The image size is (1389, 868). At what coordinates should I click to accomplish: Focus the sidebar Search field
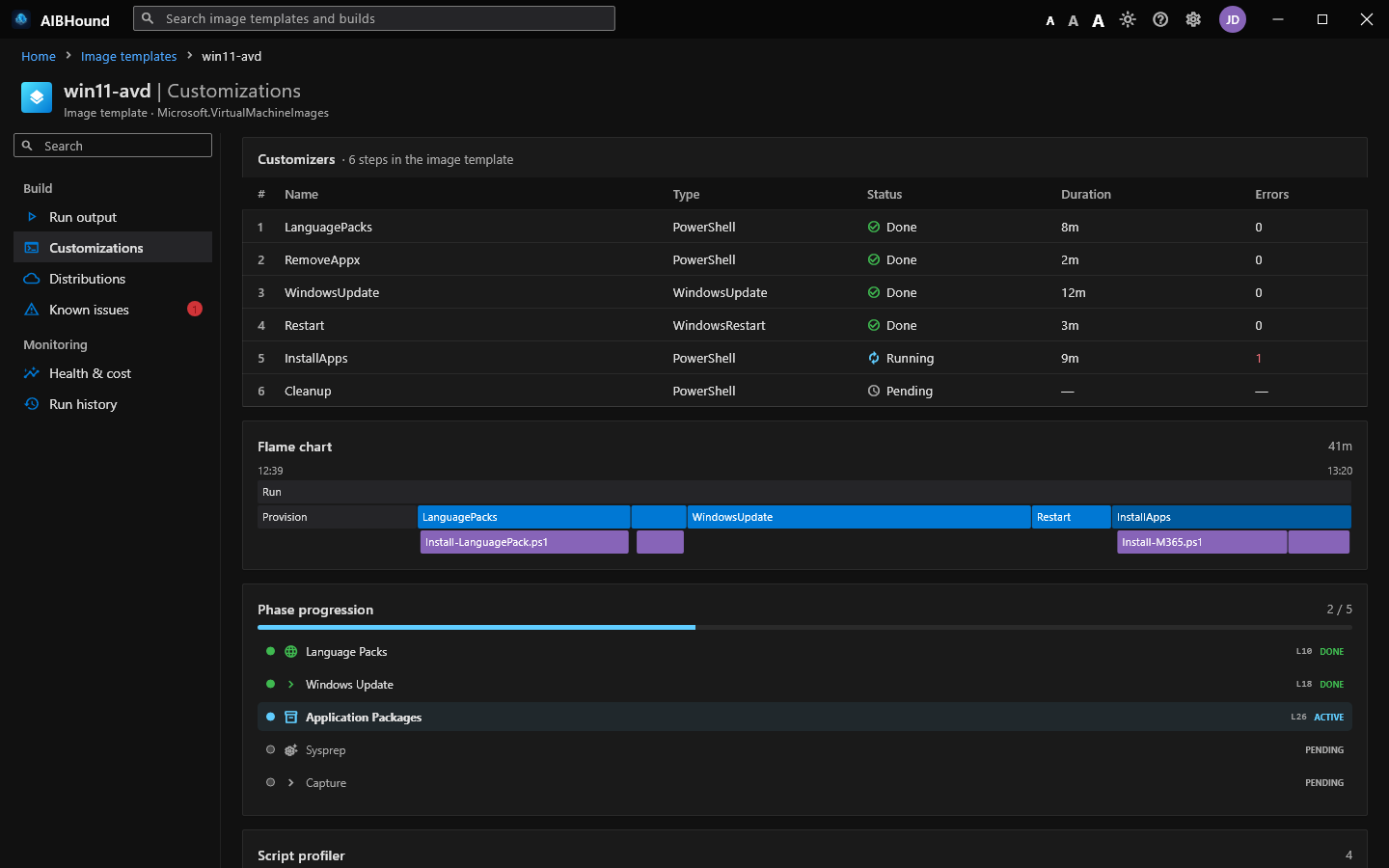tap(113, 145)
